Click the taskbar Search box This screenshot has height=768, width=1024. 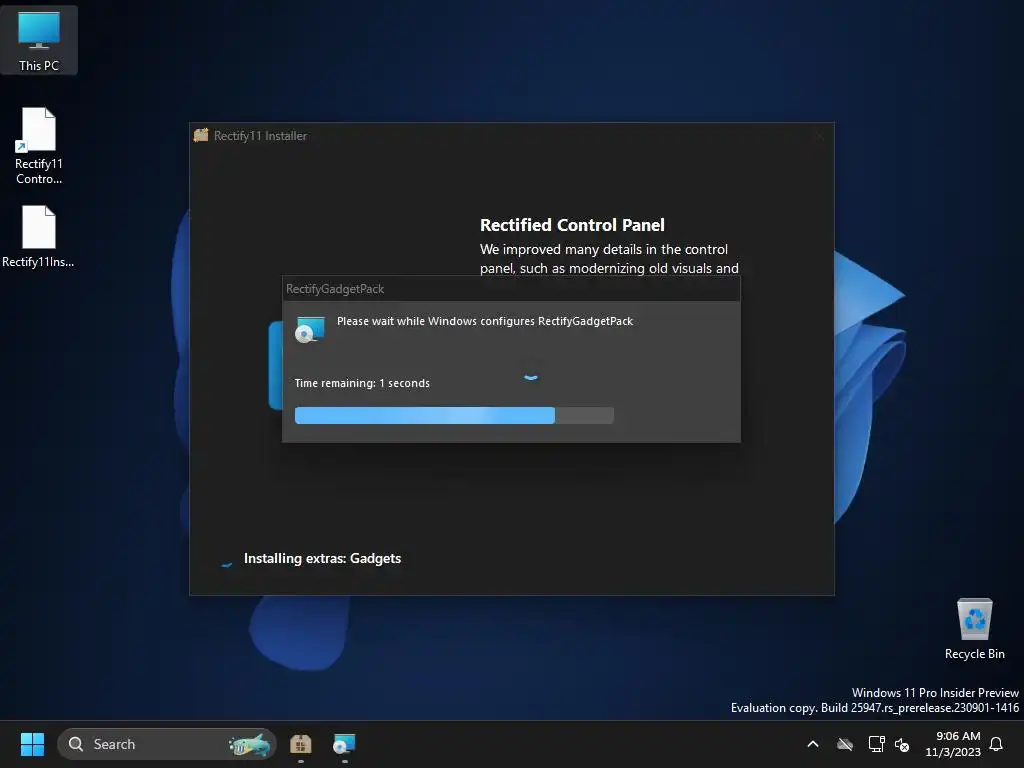(167, 744)
